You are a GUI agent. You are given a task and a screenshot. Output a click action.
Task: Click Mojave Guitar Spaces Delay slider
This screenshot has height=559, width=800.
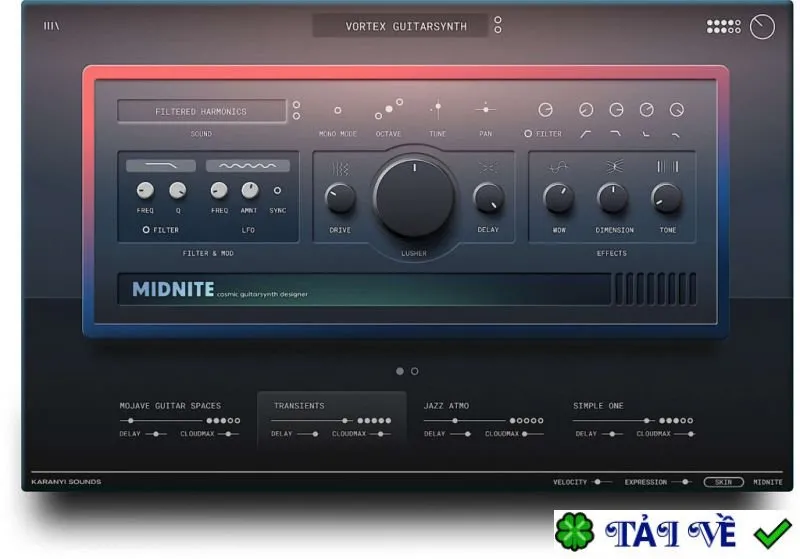[x=156, y=434]
